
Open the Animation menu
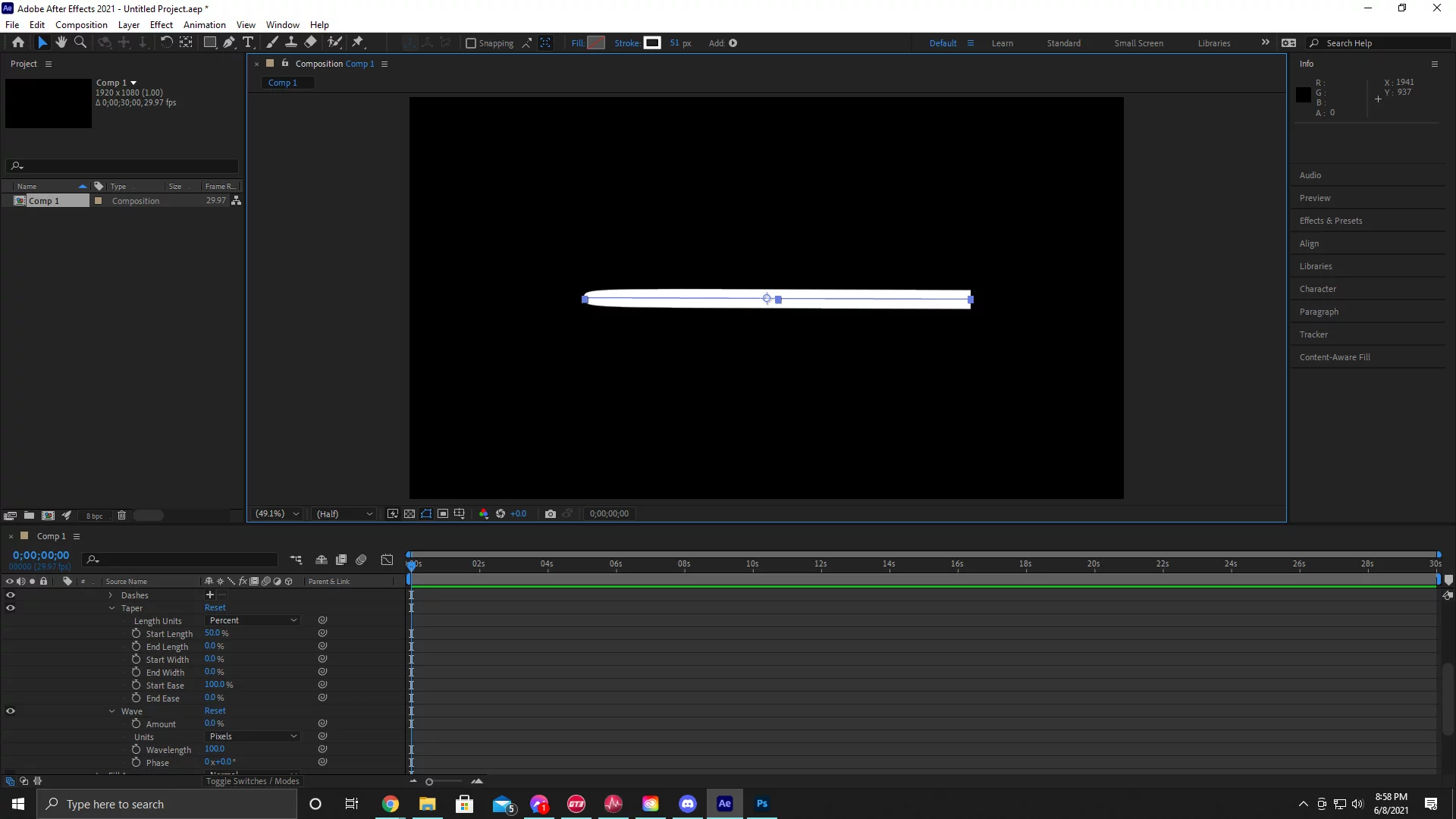pos(205,24)
